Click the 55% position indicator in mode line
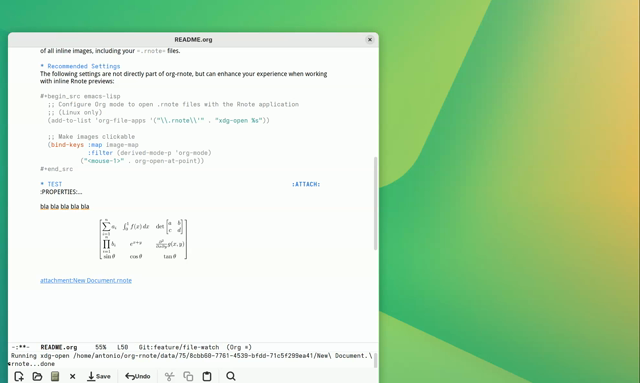 click(100, 347)
